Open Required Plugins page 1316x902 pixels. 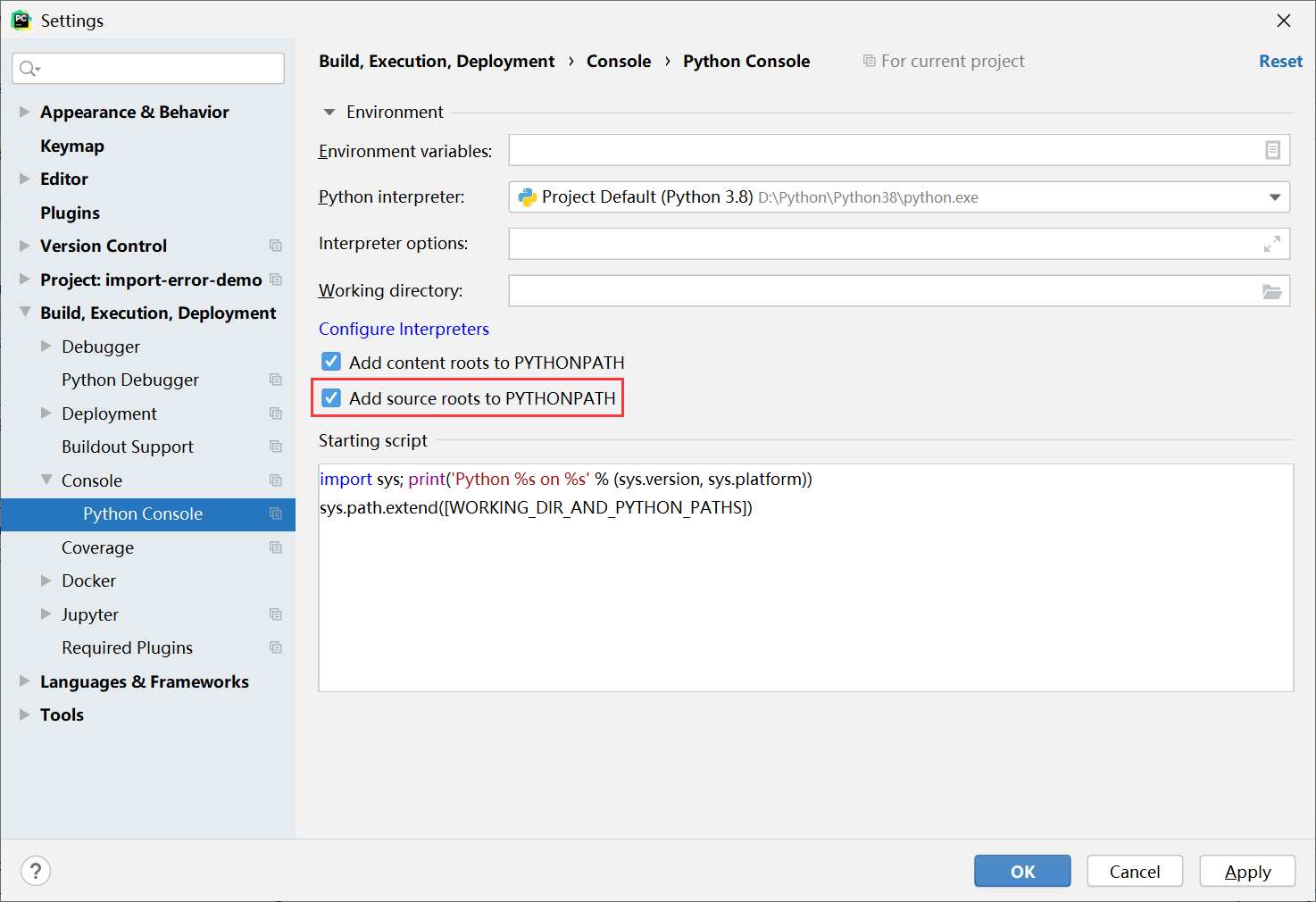click(x=127, y=647)
